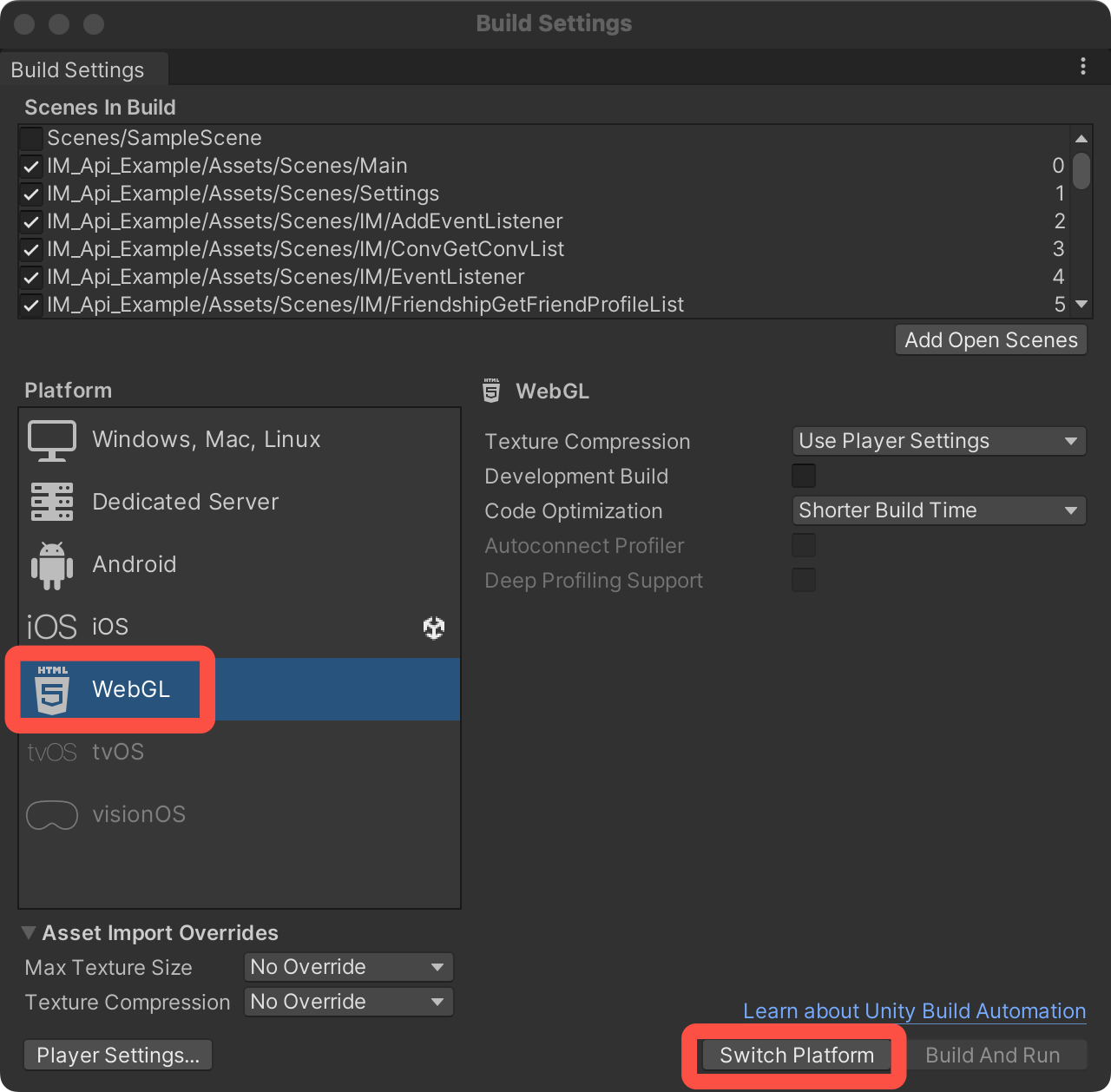1111x1092 pixels.
Task: Open the Code Optimization dropdown
Action: [938, 511]
